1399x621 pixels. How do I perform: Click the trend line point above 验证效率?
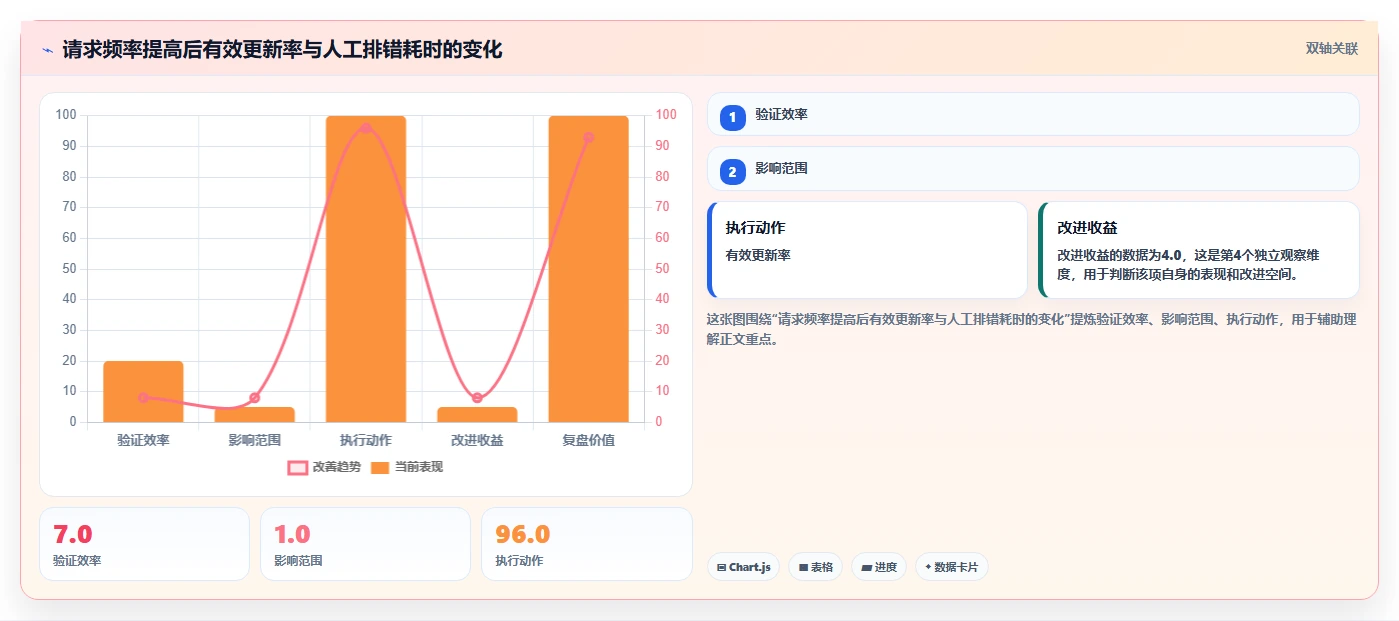143,397
